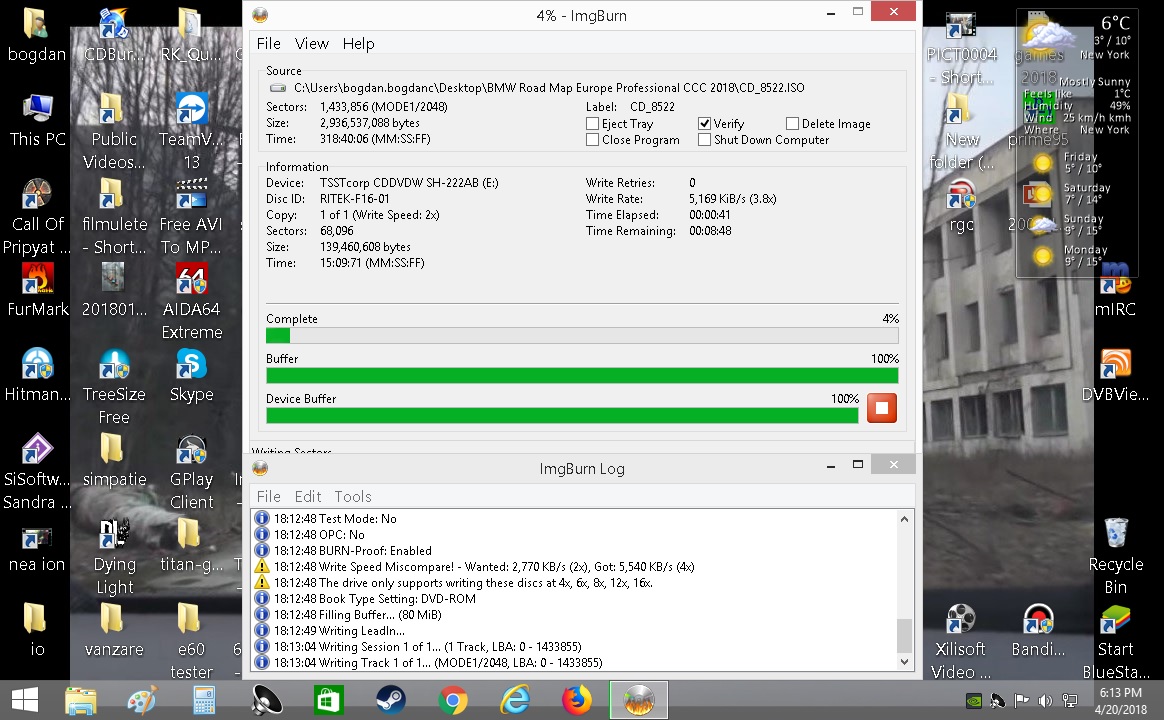
Task: Select the GPlay Client desktop icon
Action: (x=192, y=471)
